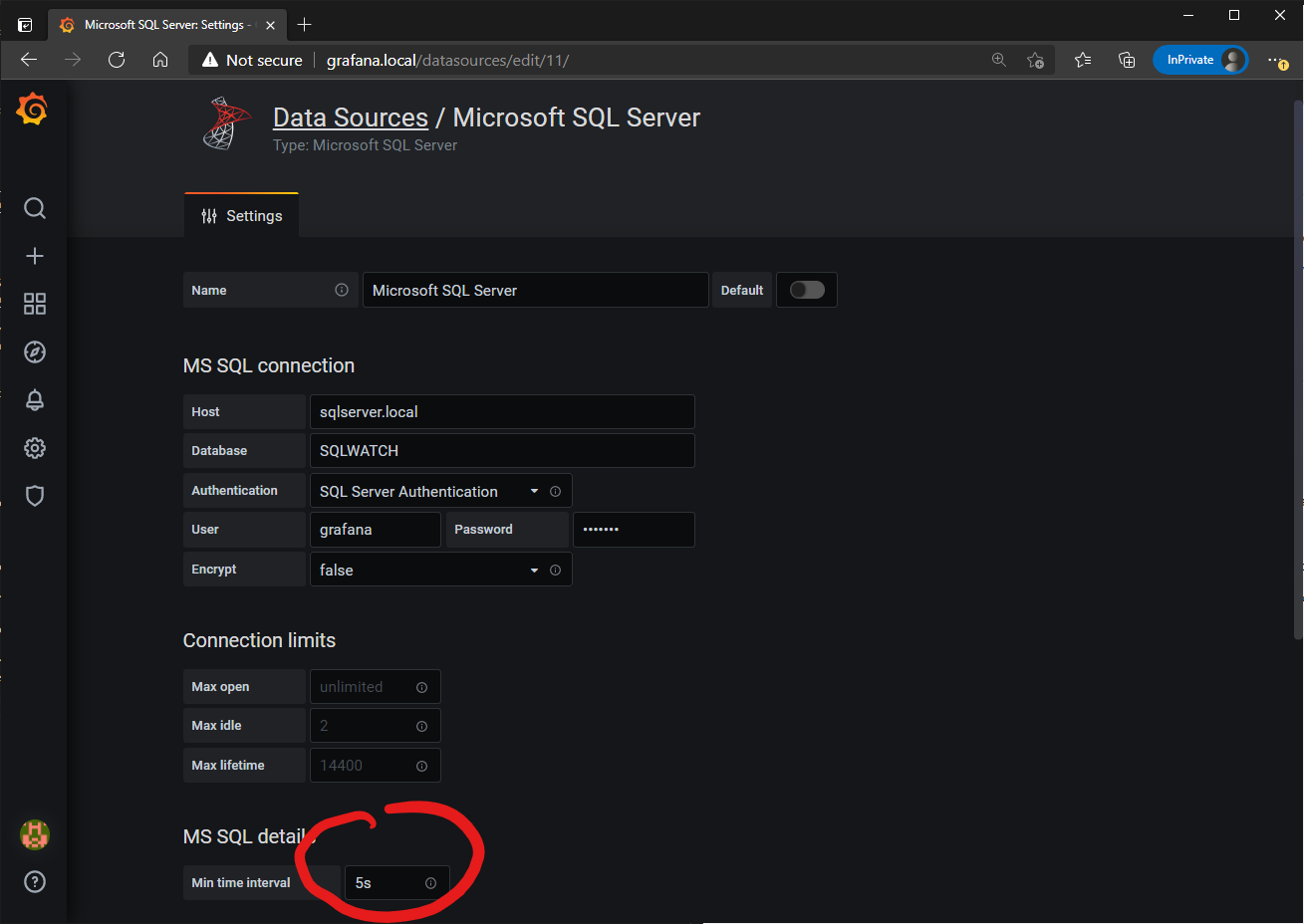This screenshot has height=924, width=1304.
Task: Open Search dashboards magnifier in sidebar
Action: click(x=35, y=208)
